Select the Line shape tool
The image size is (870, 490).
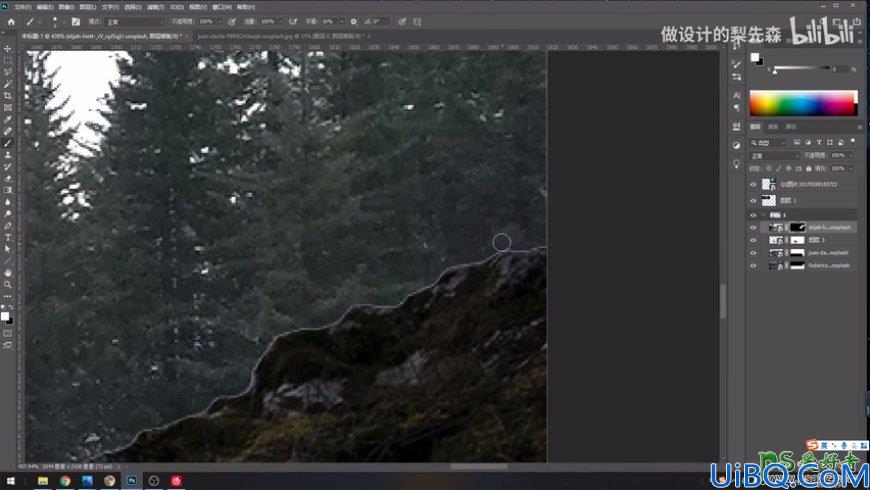point(8,261)
